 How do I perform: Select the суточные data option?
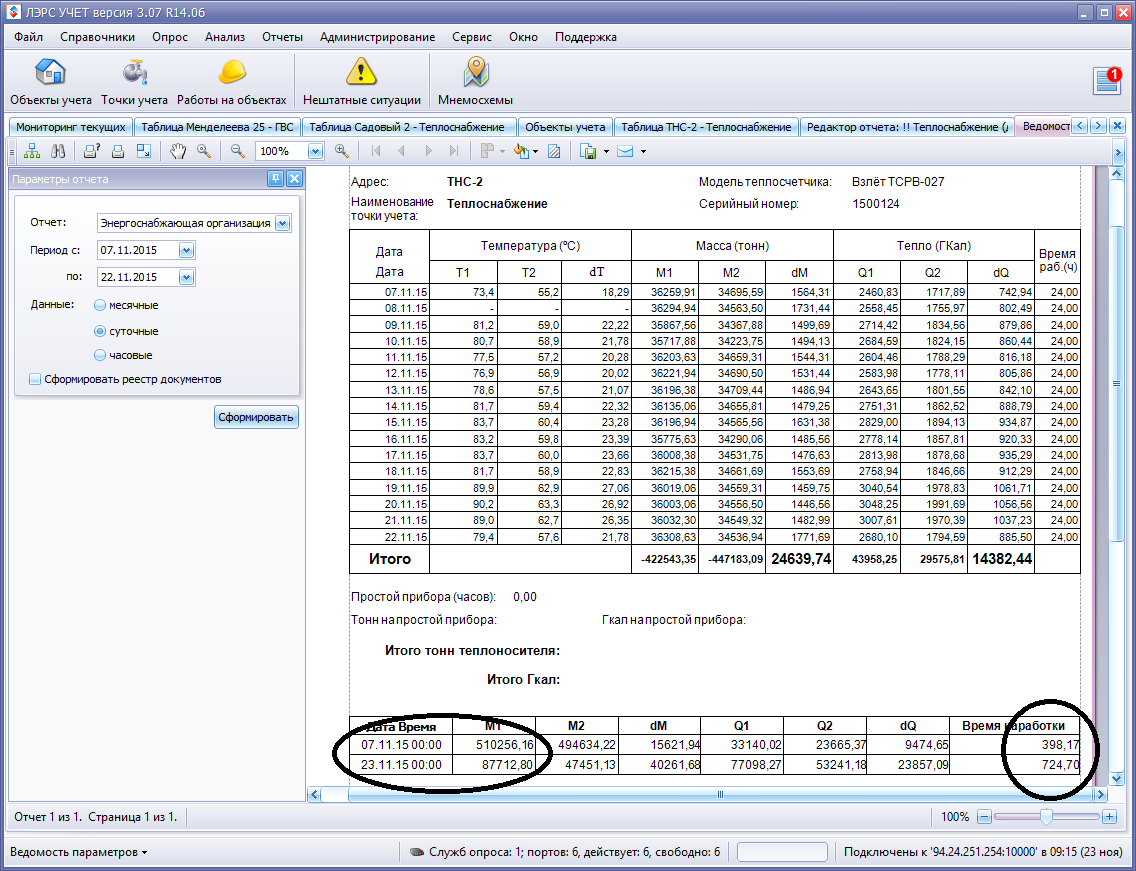(x=100, y=331)
